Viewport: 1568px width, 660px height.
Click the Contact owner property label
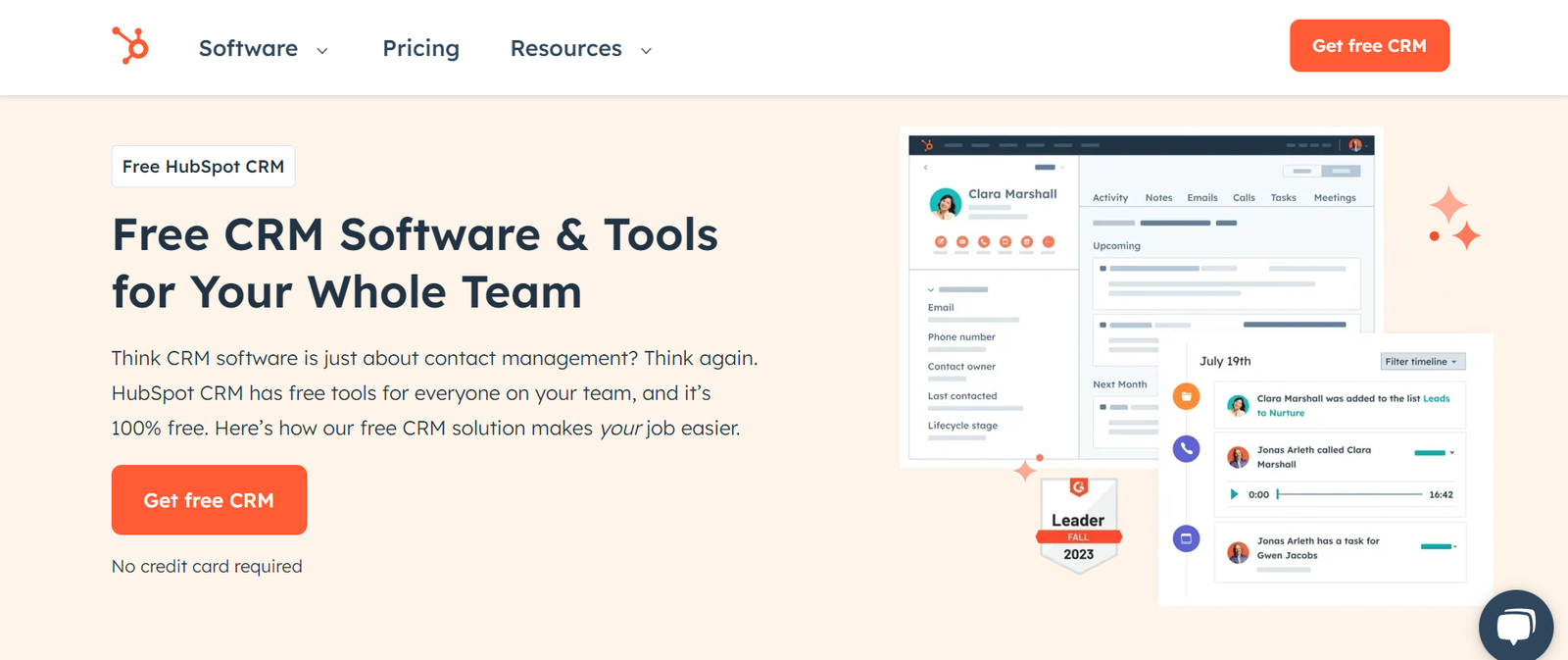(961, 367)
